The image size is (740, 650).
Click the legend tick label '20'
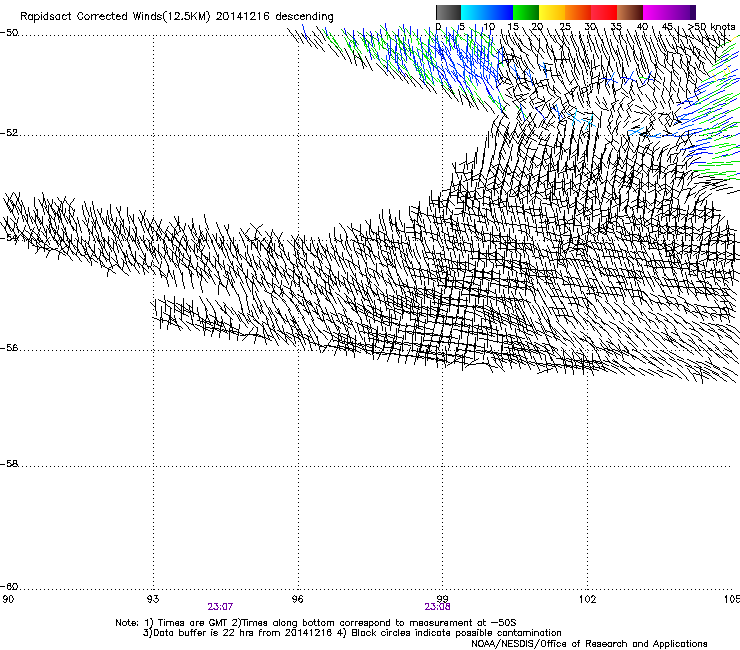tap(537, 26)
